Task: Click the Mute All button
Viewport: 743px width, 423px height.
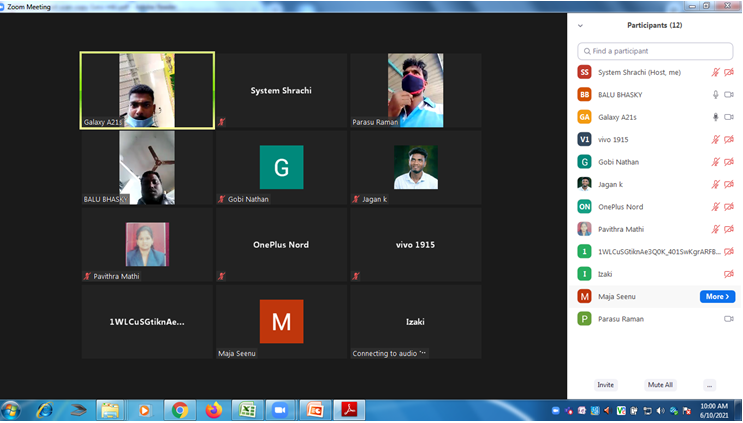Action: pyautogui.click(x=660, y=385)
